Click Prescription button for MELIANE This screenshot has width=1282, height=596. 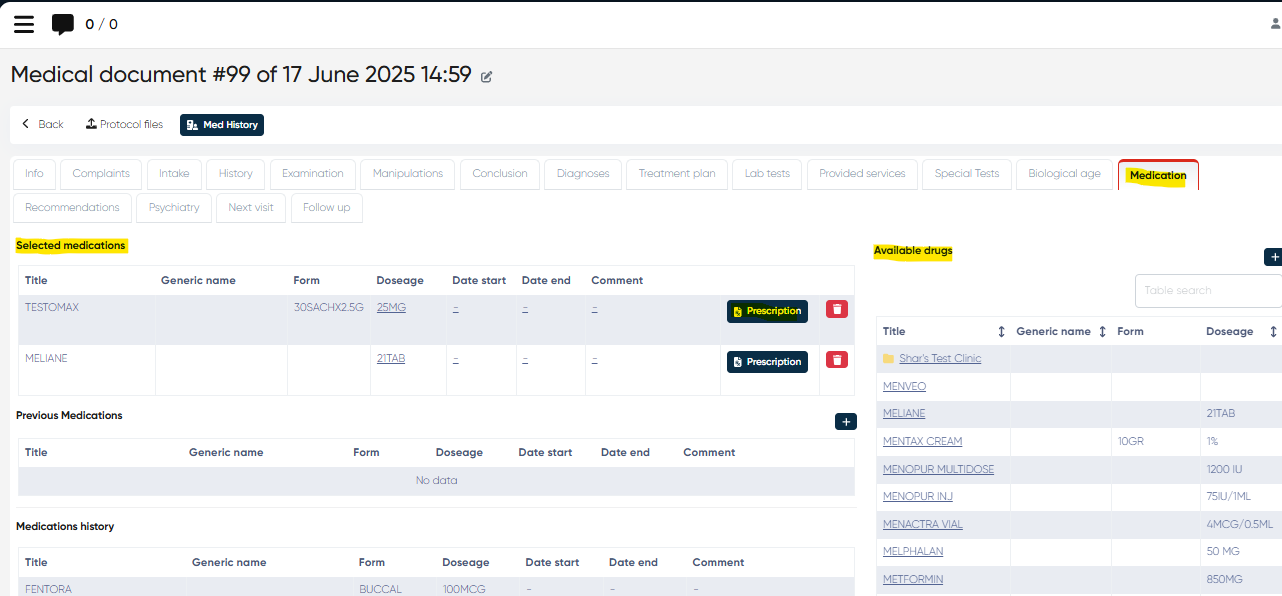767,362
